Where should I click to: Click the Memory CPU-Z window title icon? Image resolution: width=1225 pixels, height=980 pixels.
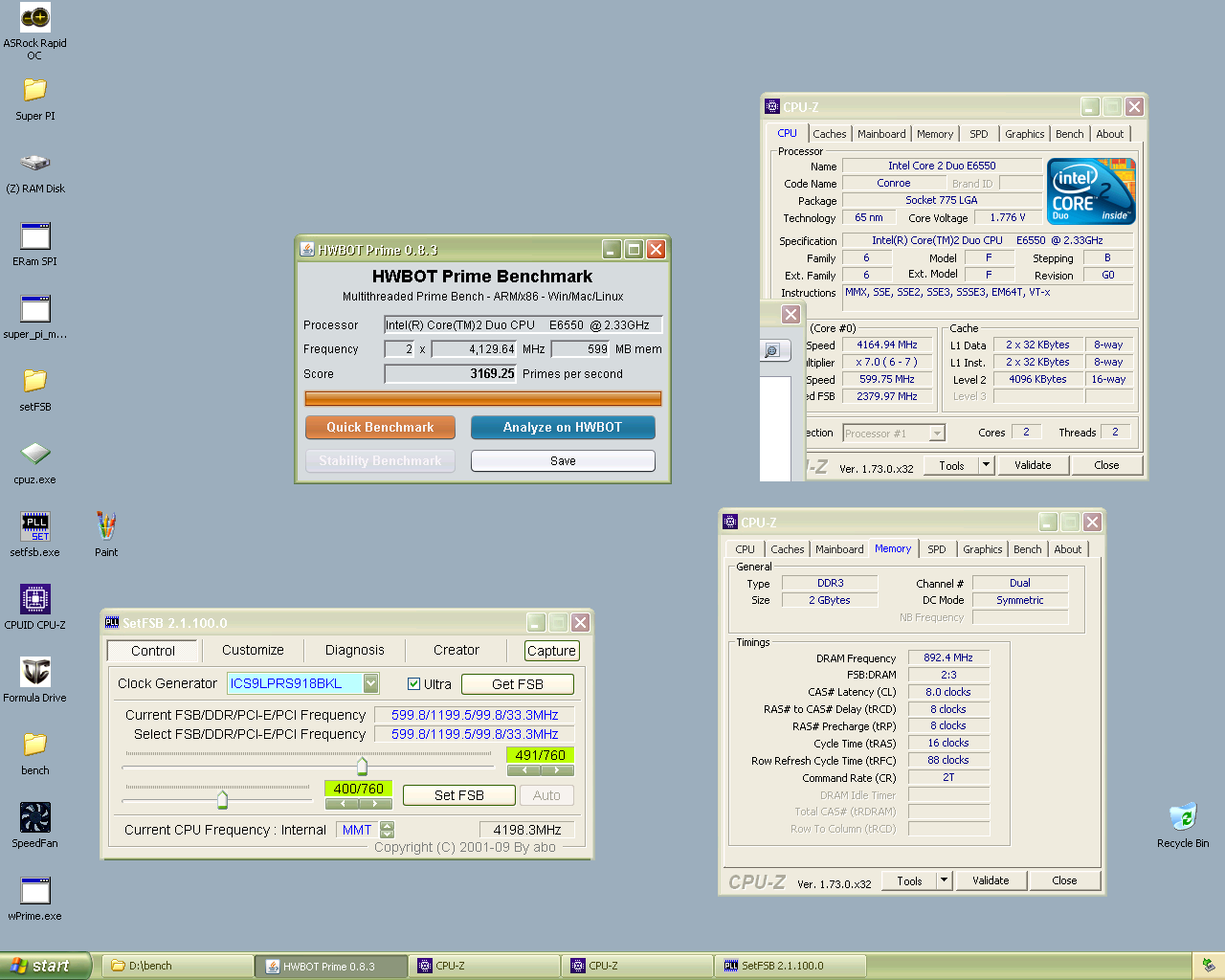pos(730,522)
